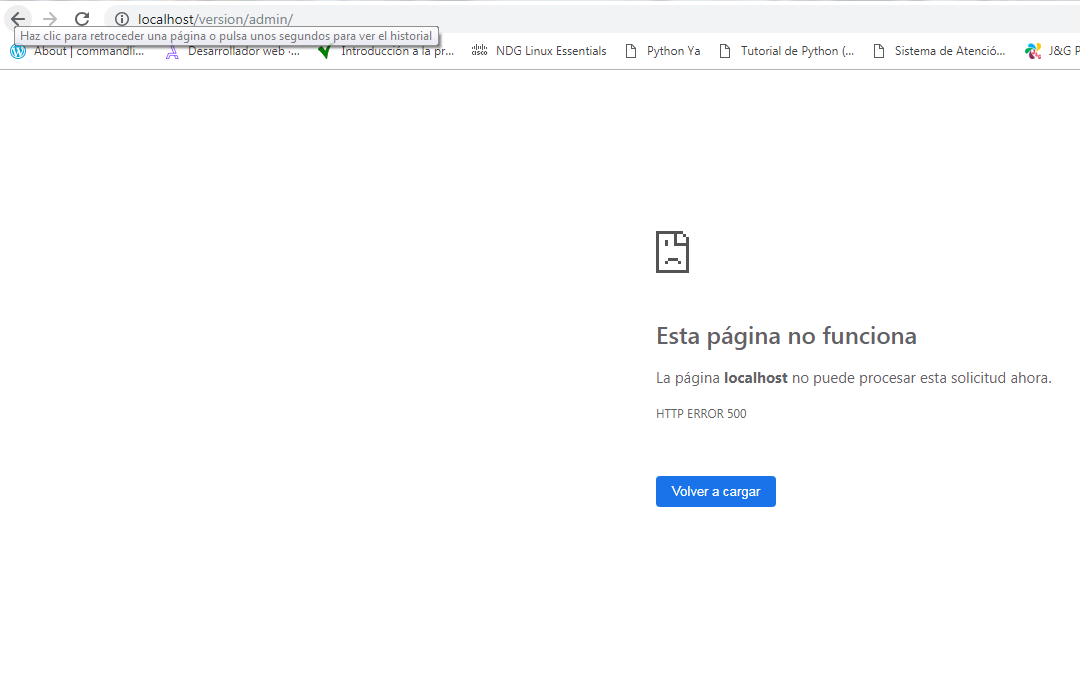Open the About | commandli... bookmark
The width and height of the screenshot is (1080, 682).
[78, 51]
